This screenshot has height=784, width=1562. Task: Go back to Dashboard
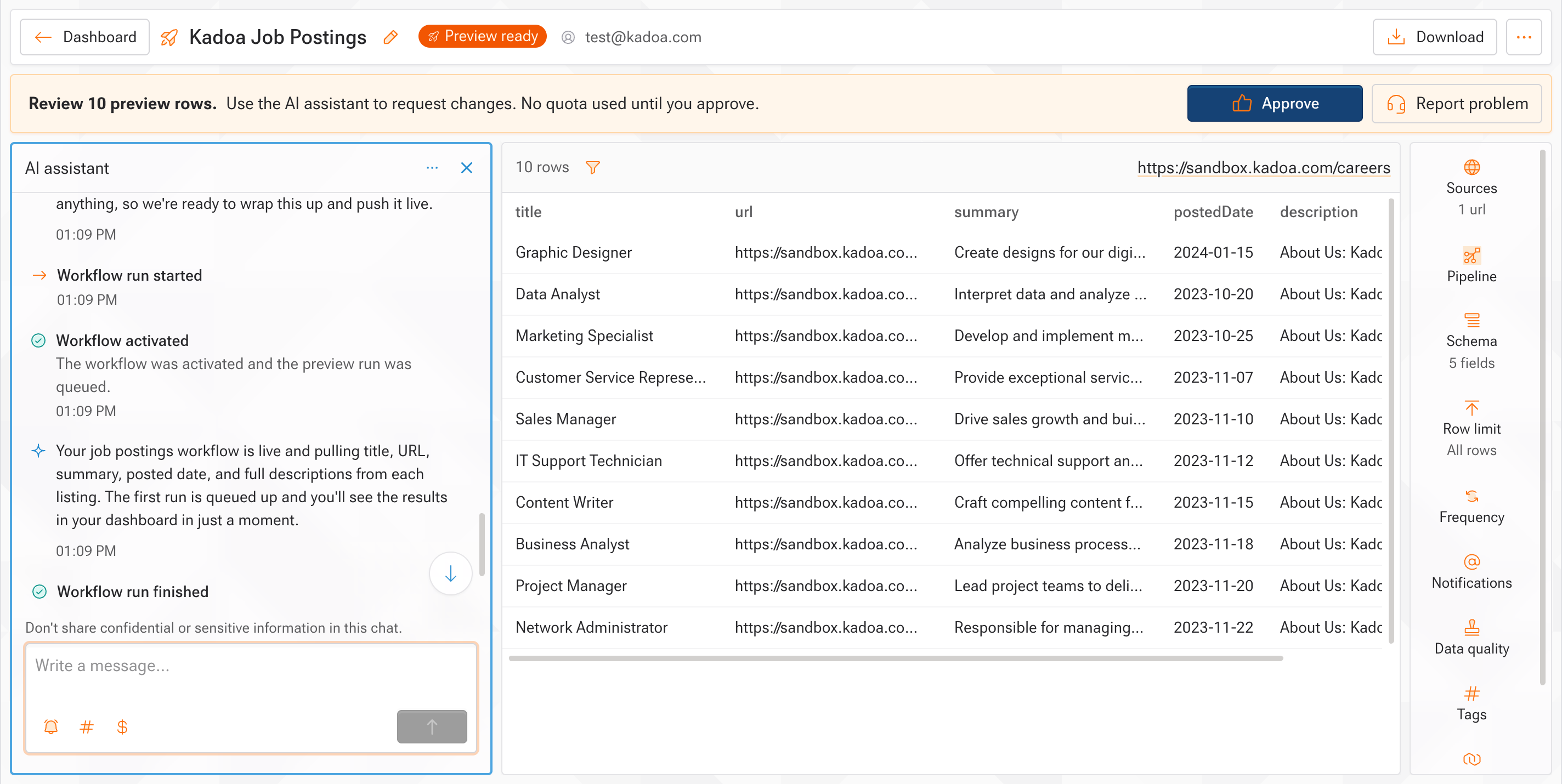[x=85, y=38]
